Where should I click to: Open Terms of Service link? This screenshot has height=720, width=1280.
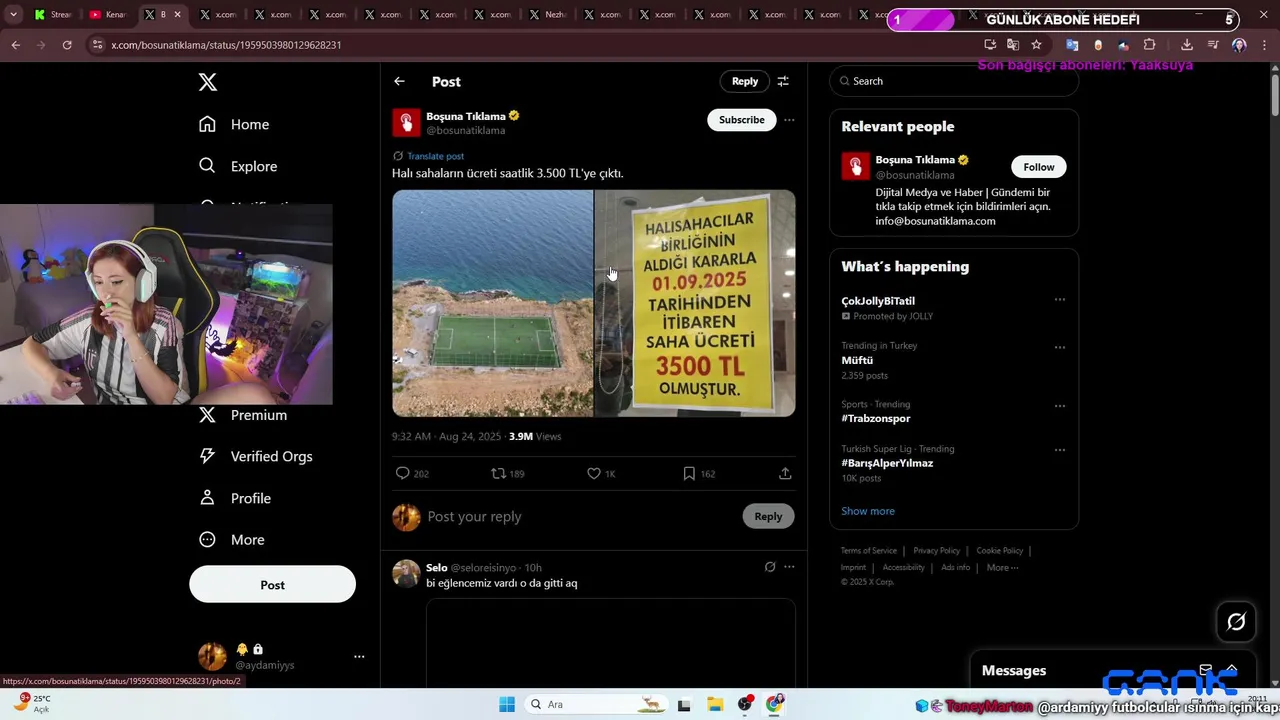coord(868,551)
